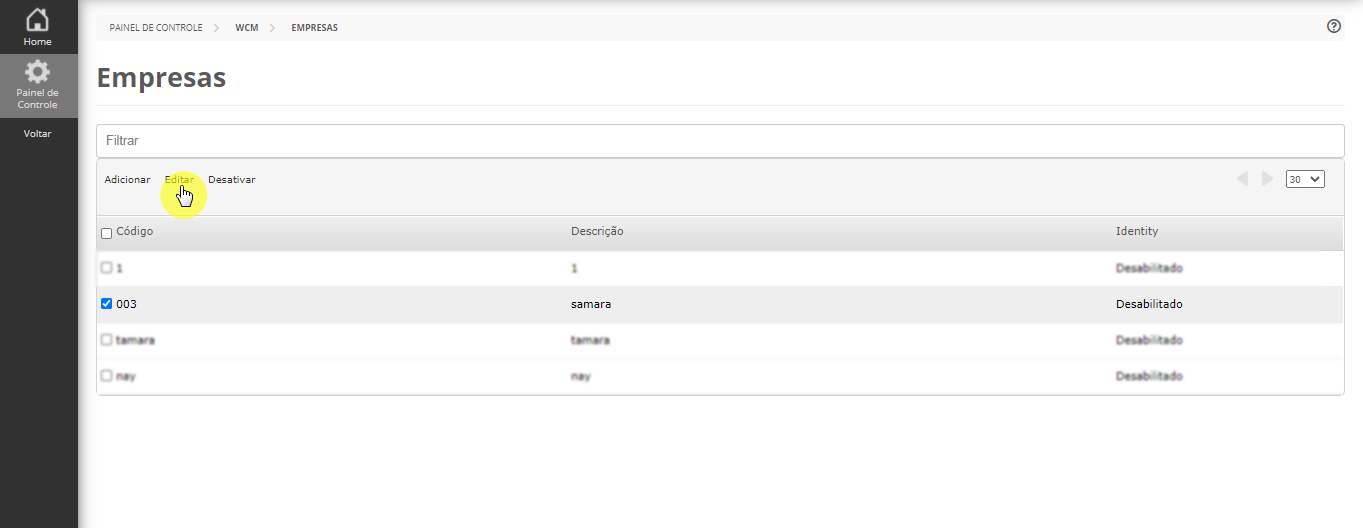Open Painel de Controle breadcrumb link
This screenshot has width=1363, height=528.
156,28
